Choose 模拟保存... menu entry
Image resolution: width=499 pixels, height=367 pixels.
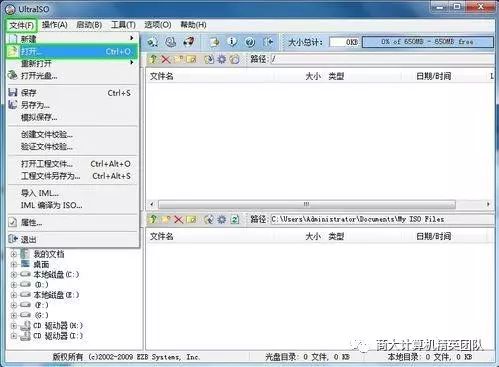point(72,117)
